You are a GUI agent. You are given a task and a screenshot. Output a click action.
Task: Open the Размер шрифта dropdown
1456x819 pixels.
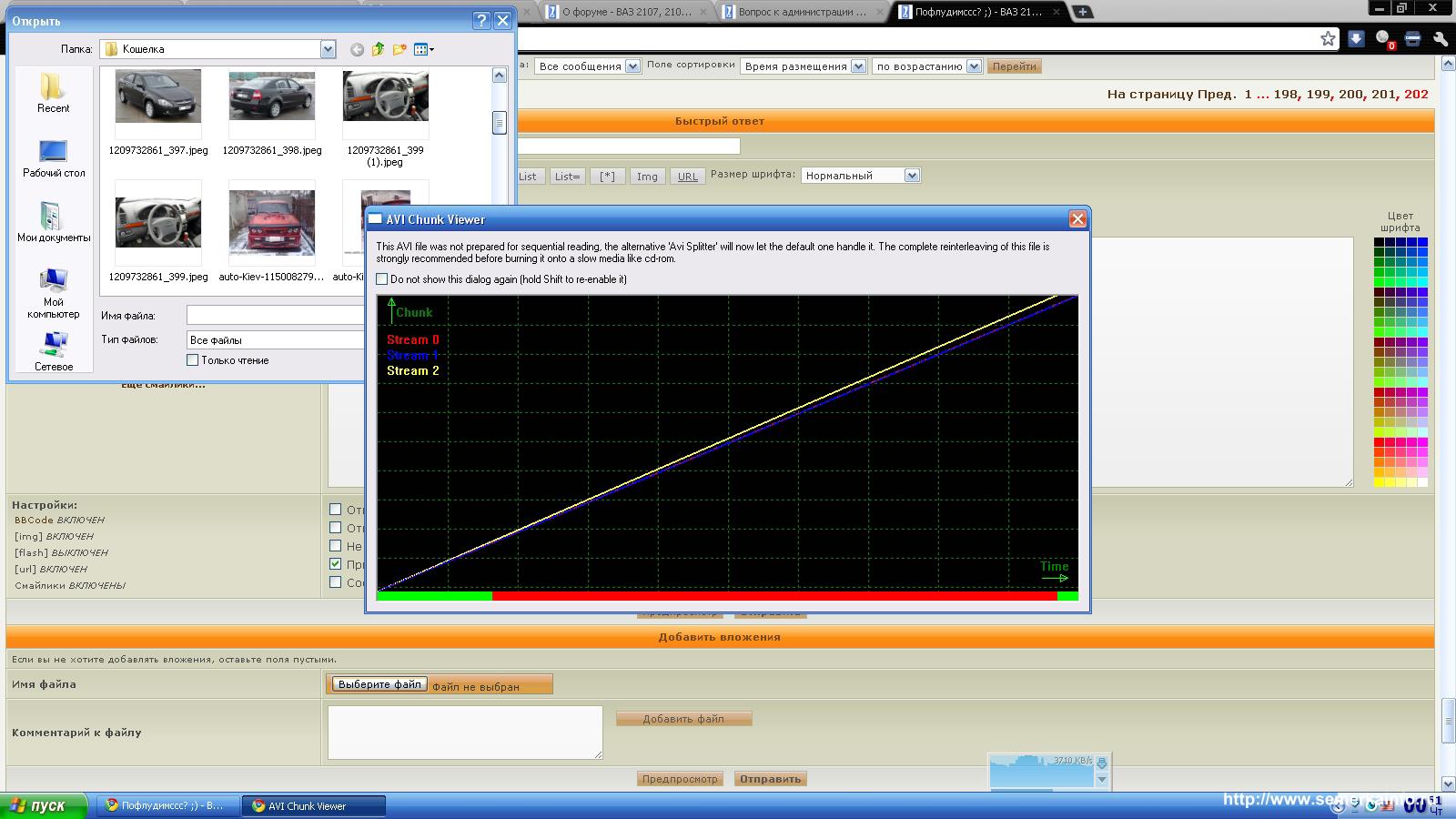pos(912,176)
